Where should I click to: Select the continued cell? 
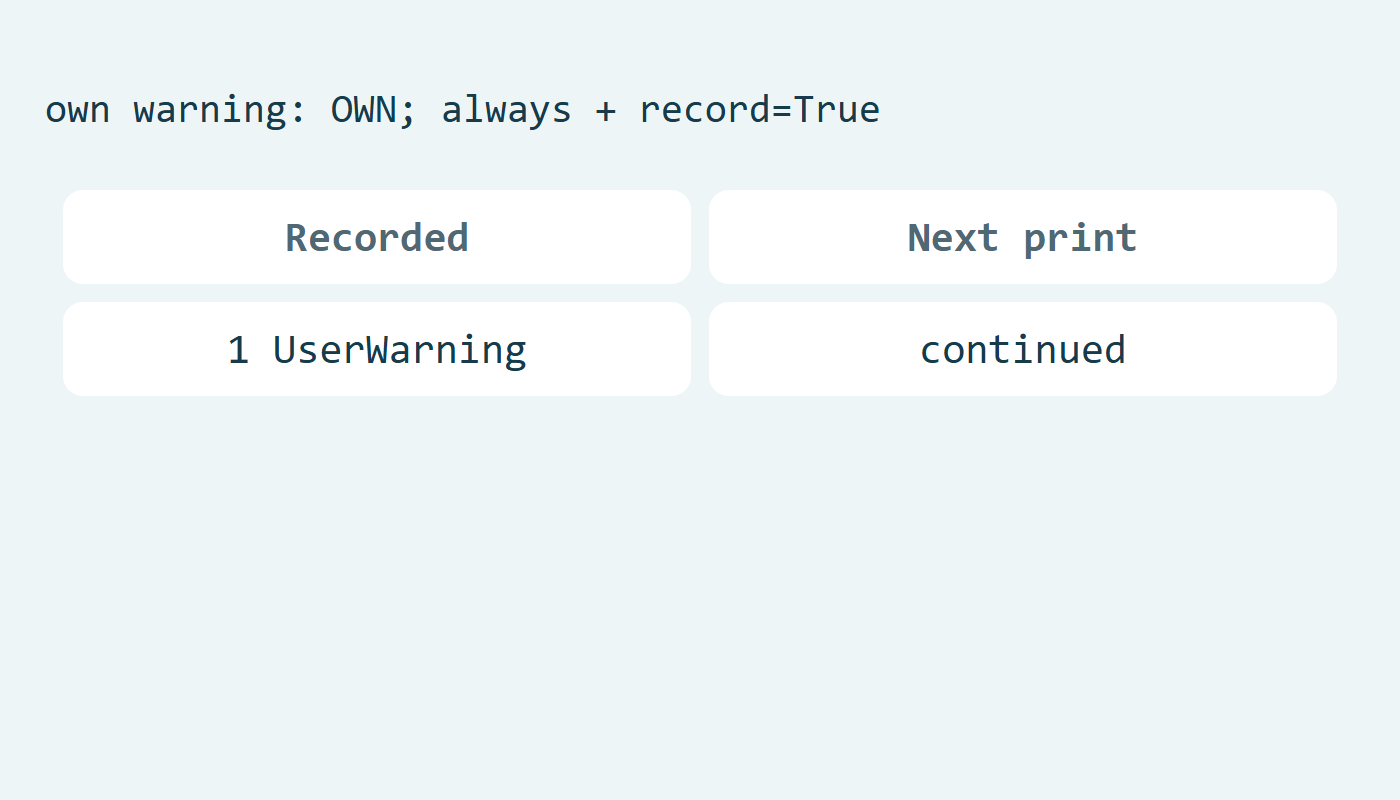pos(1023,349)
